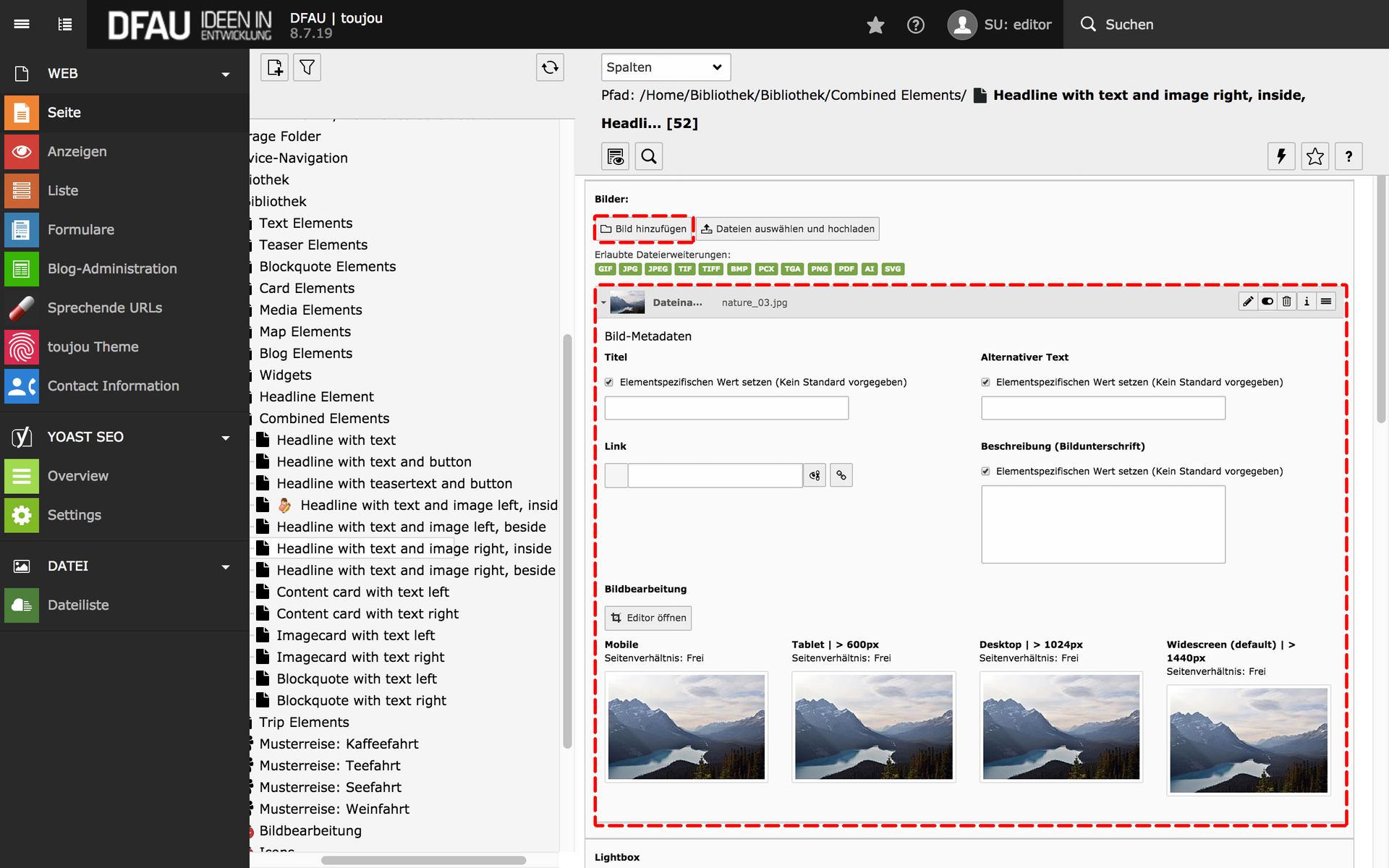The height and width of the screenshot is (868, 1389).
Task: Click the info icon for nature_03.jpg
Action: 1307,302
